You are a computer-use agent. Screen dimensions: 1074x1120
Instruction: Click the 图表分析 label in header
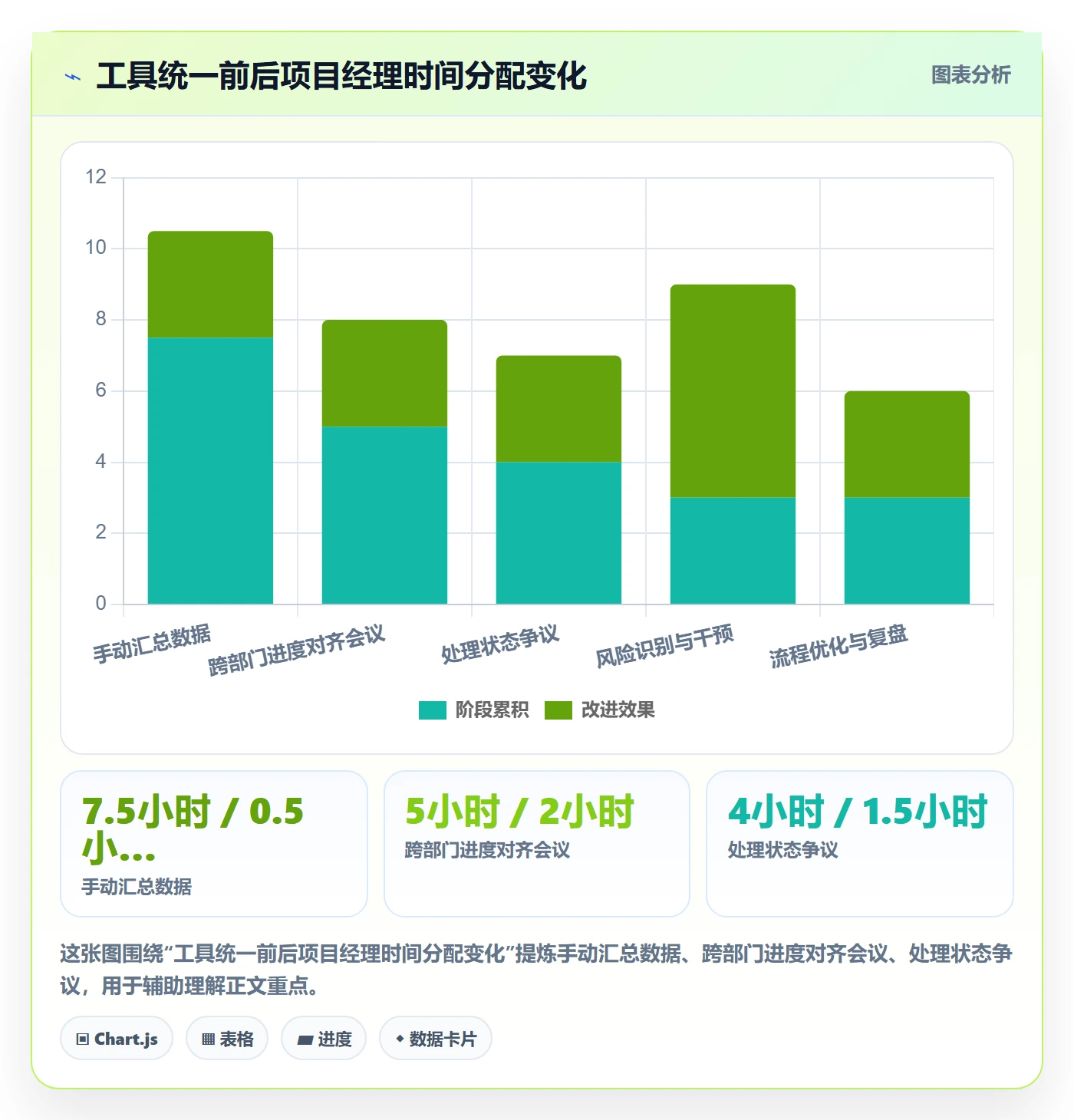pos(970,75)
